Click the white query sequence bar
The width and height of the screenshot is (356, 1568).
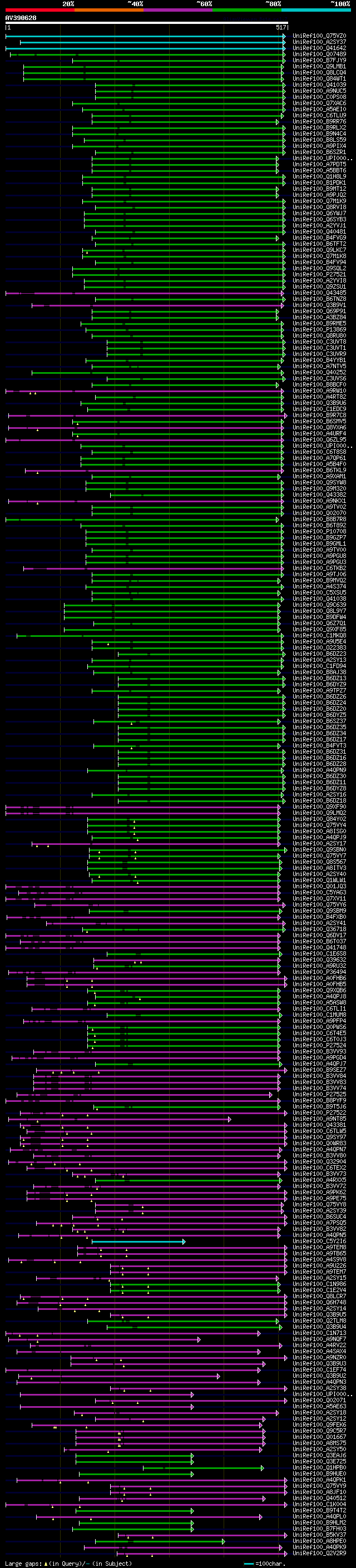[147, 22]
